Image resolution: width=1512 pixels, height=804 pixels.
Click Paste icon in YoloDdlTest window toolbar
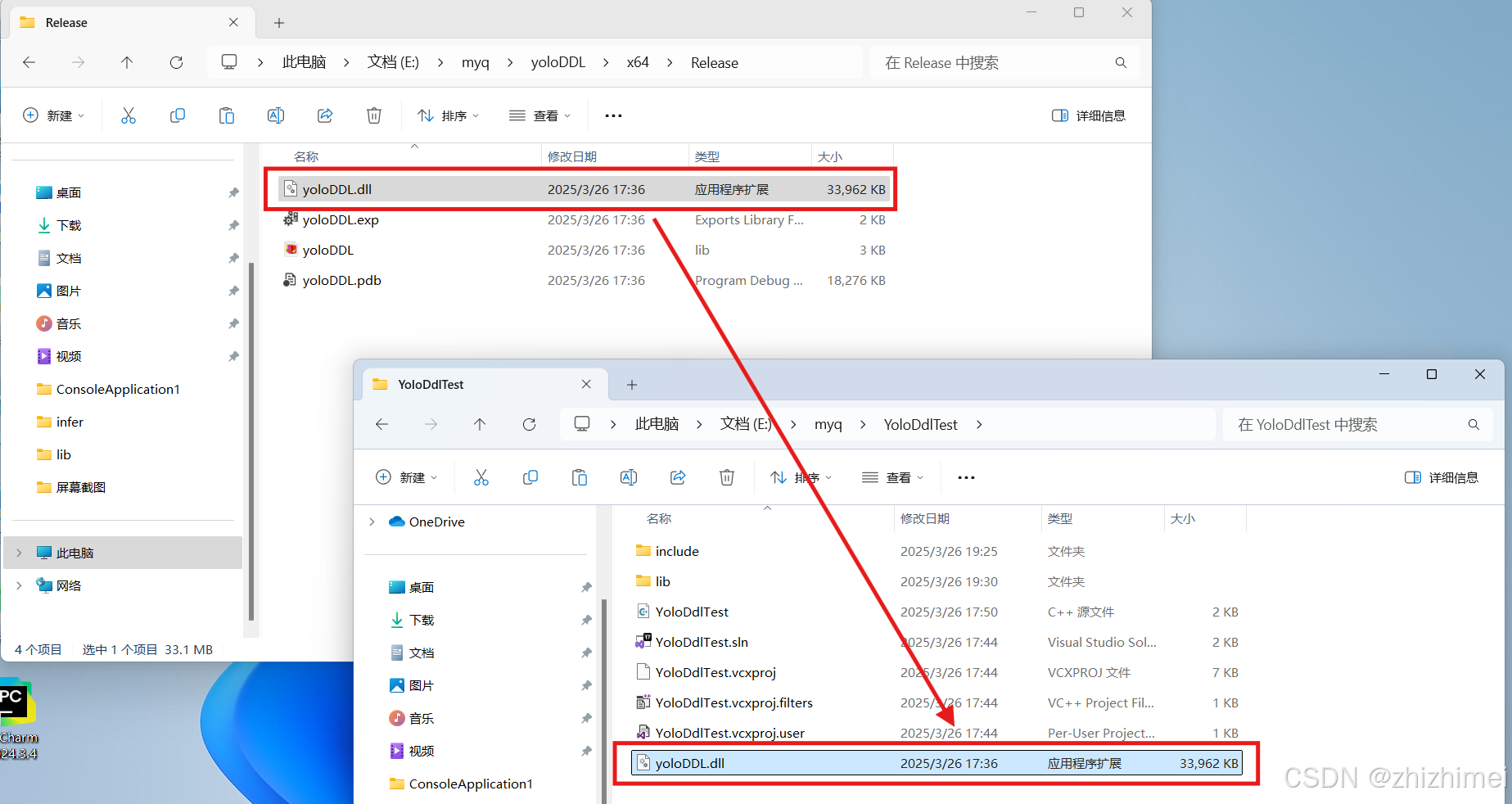point(580,477)
